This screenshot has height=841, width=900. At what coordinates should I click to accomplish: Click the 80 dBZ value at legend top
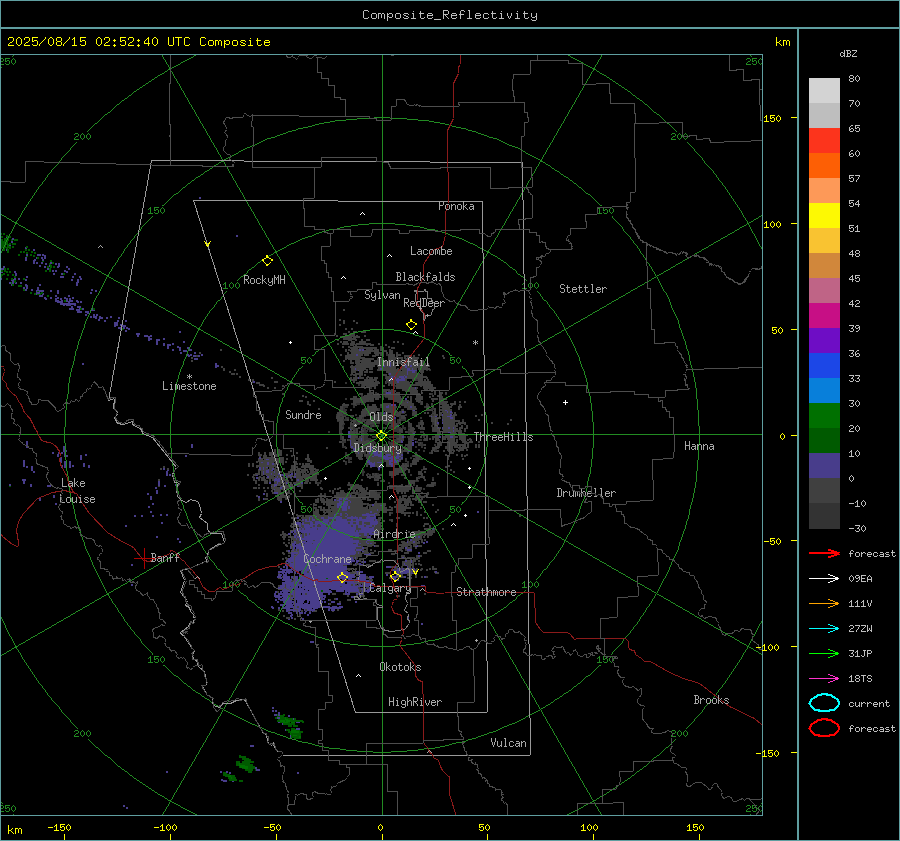pyautogui.click(x=854, y=79)
